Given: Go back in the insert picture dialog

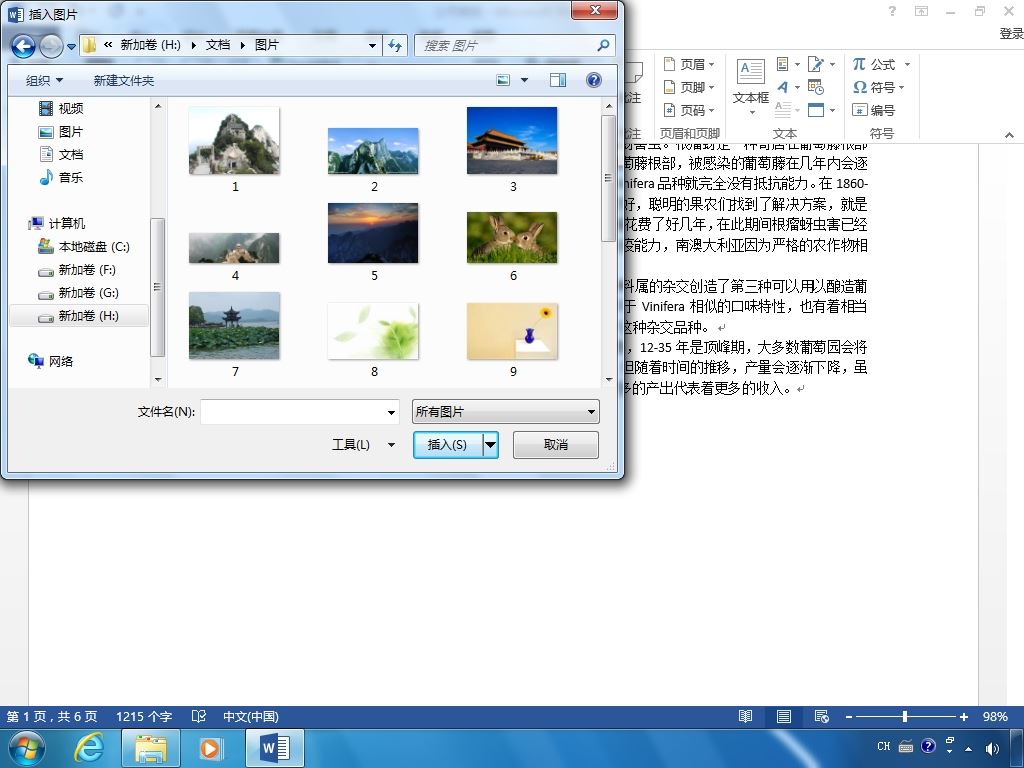Looking at the screenshot, I should [24, 46].
